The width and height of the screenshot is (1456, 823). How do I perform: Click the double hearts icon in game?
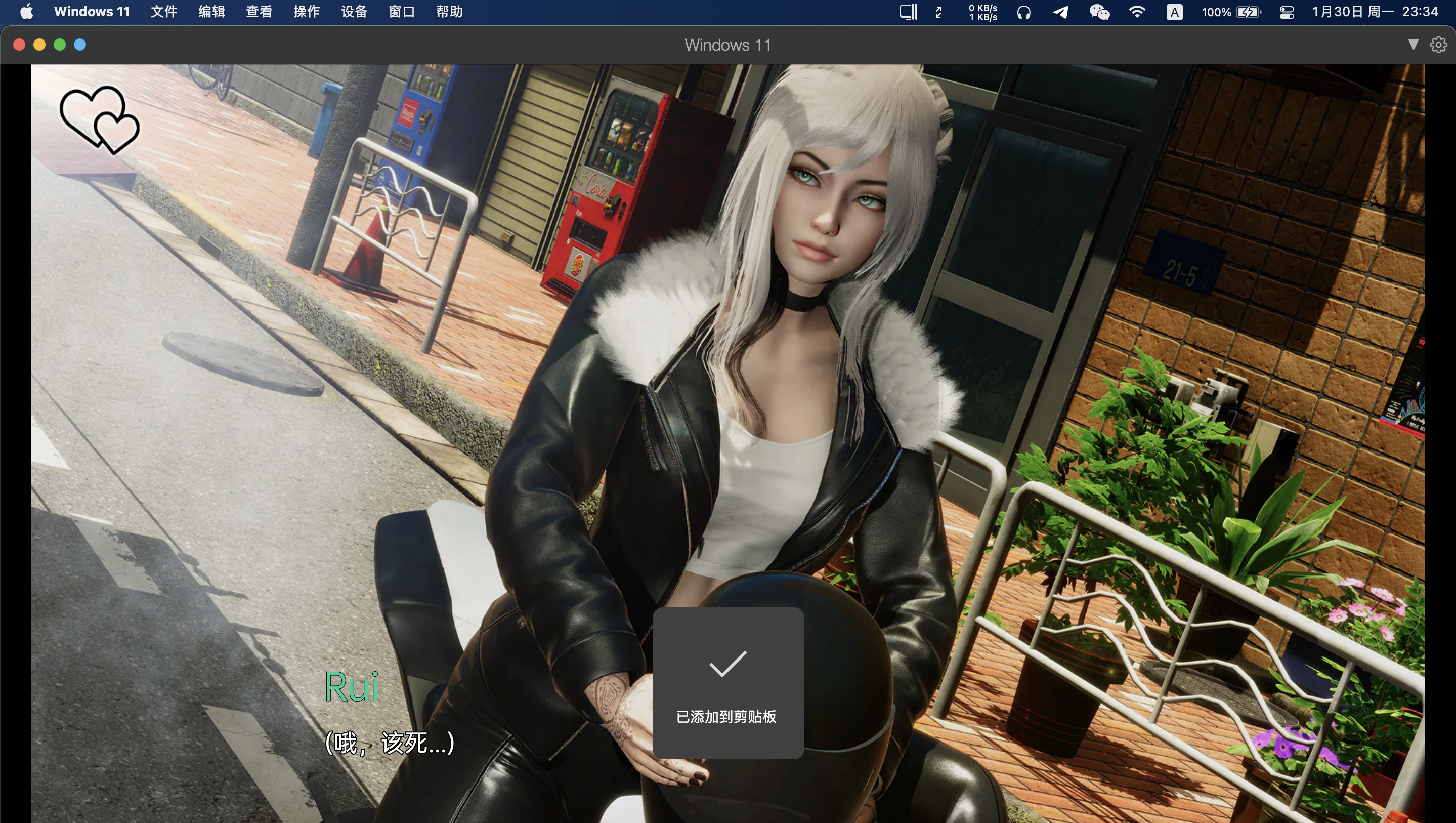pos(100,120)
